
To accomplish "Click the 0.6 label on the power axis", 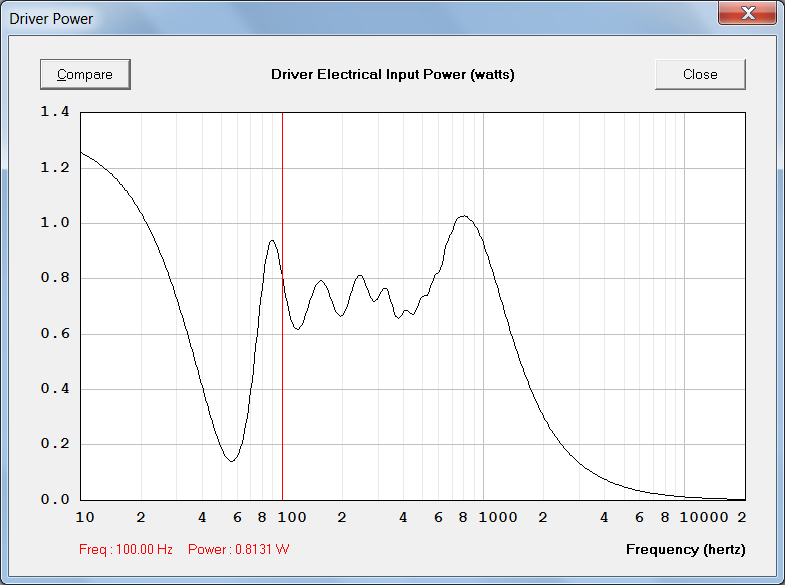I will click(x=55, y=334).
